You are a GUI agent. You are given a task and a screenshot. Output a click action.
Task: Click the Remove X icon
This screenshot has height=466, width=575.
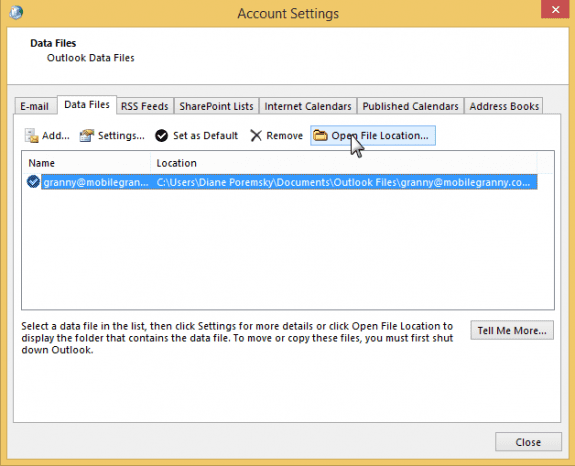(256, 136)
